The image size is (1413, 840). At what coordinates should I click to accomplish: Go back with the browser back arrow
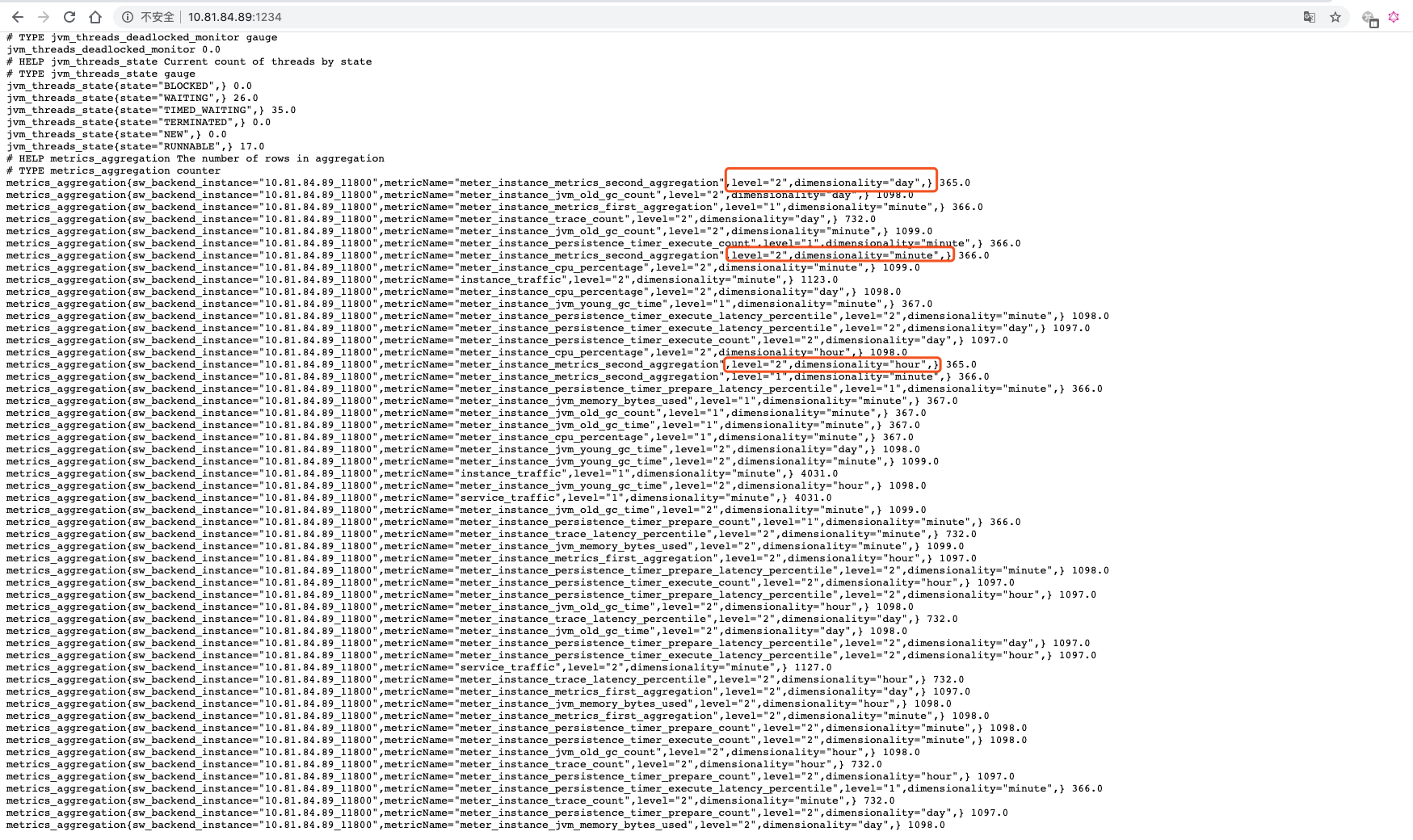18,17
